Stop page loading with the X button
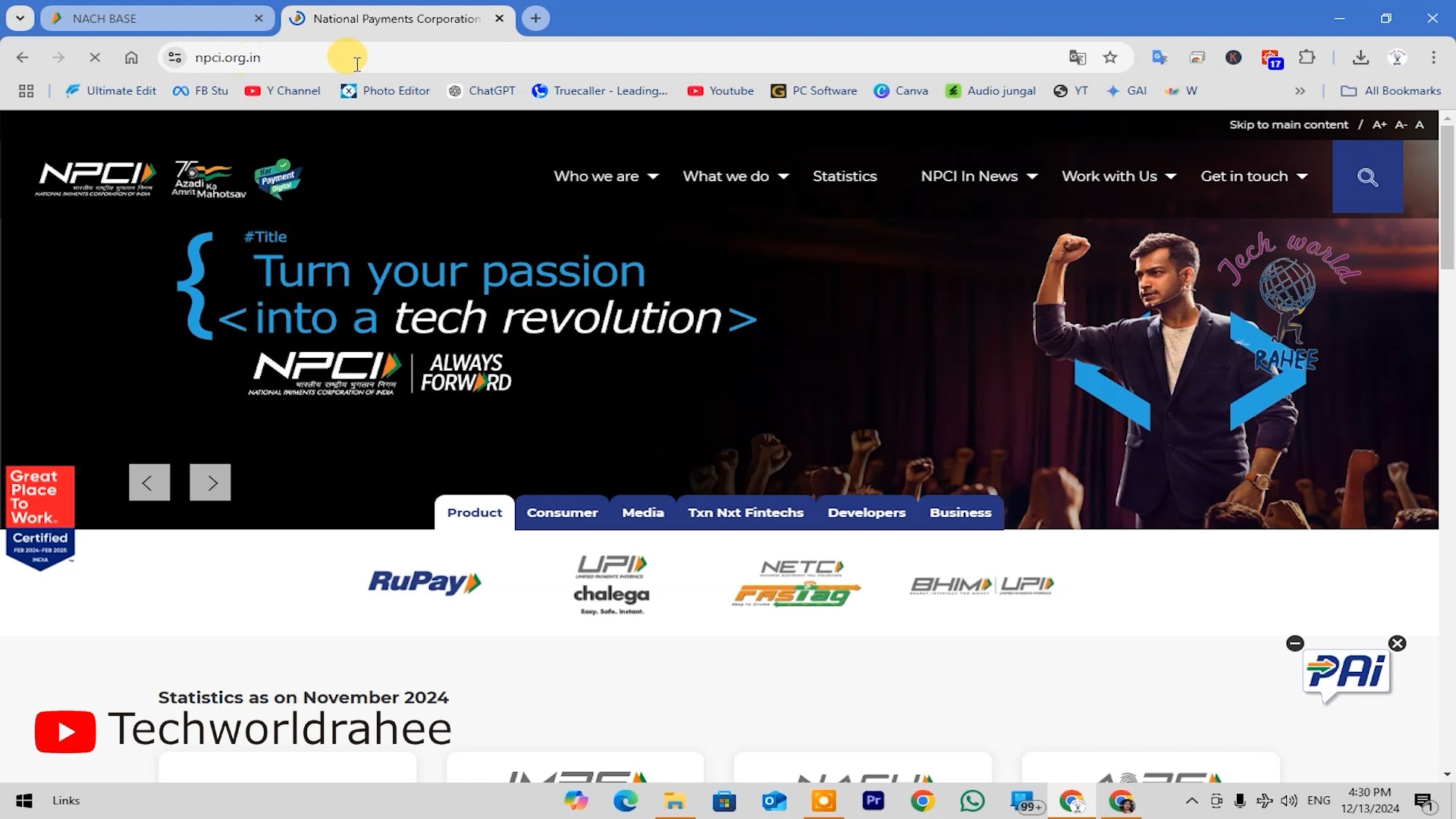Image resolution: width=1456 pixels, height=819 pixels. [x=95, y=58]
